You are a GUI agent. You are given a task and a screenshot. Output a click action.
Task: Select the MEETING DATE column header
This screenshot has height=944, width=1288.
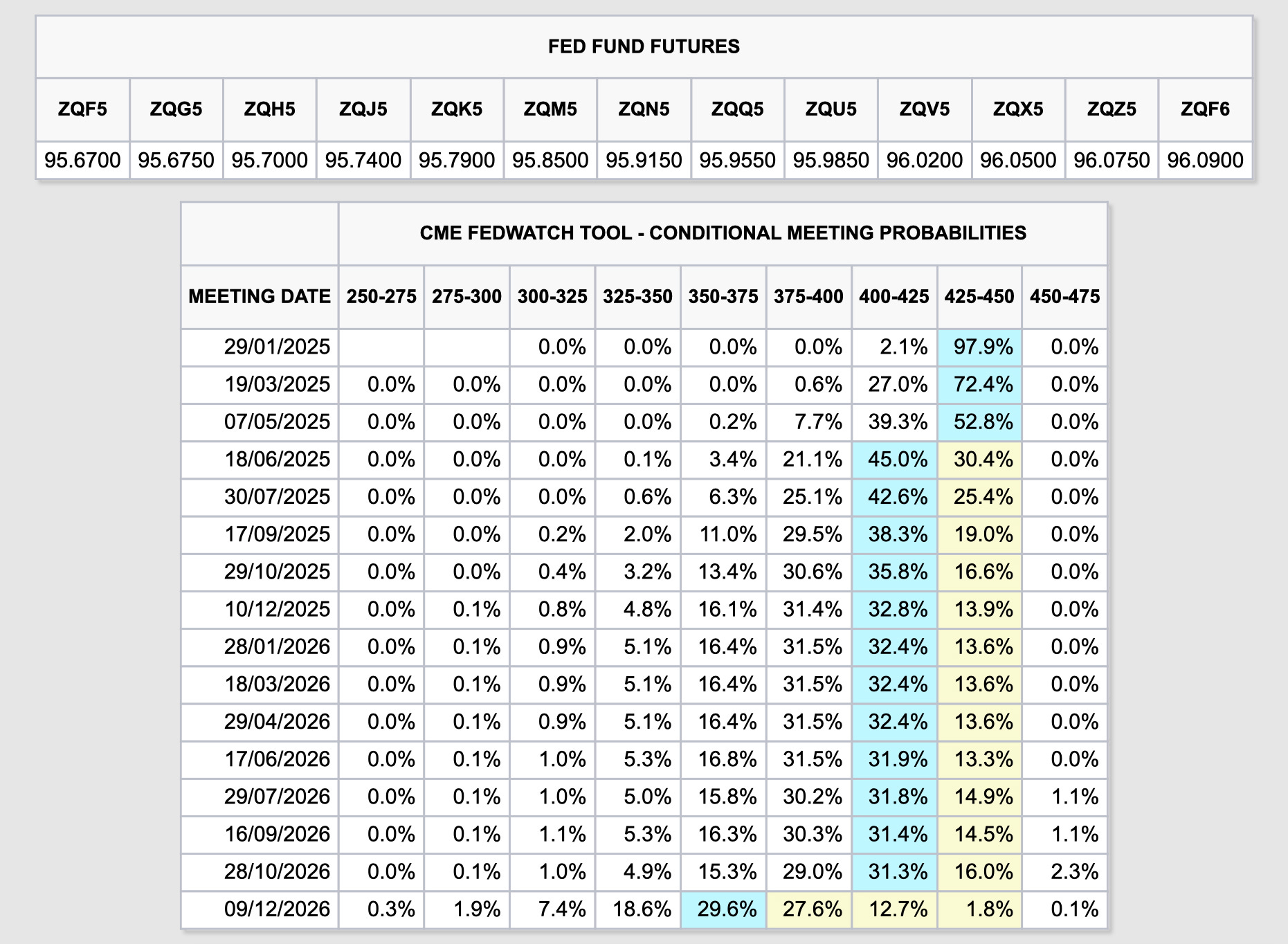pyautogui.click(x=260, y=297)
